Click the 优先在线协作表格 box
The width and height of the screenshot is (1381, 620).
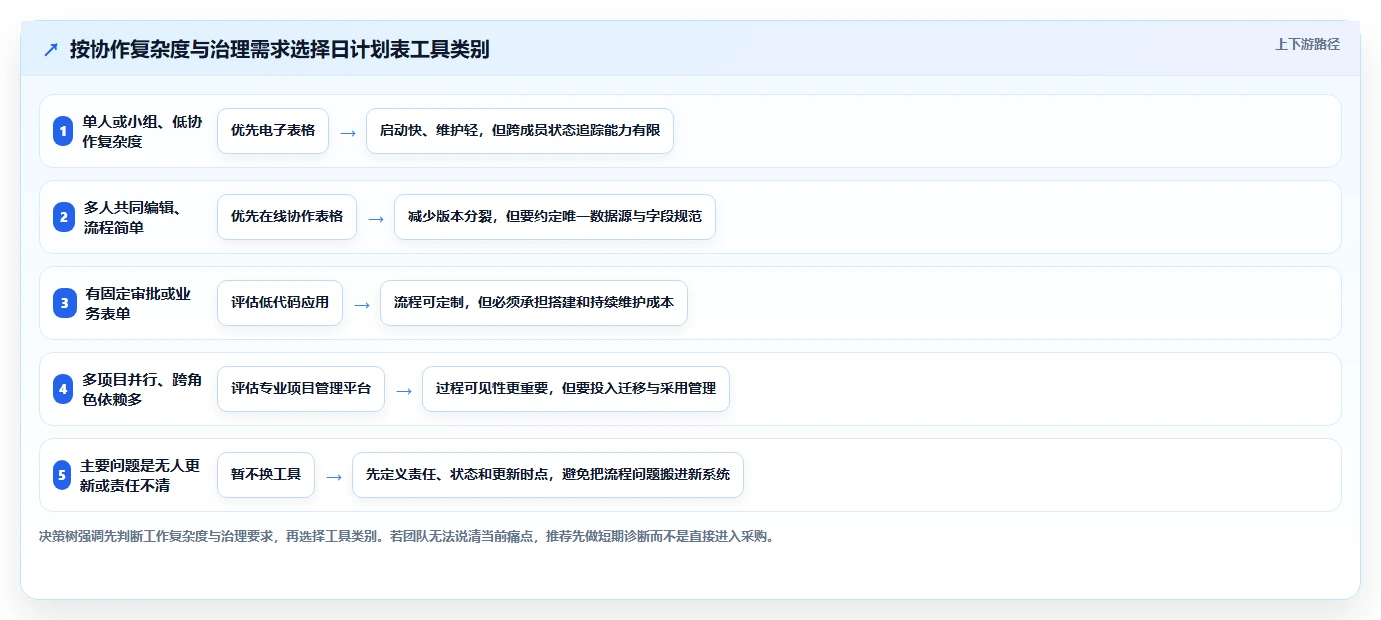pos(287,217)
